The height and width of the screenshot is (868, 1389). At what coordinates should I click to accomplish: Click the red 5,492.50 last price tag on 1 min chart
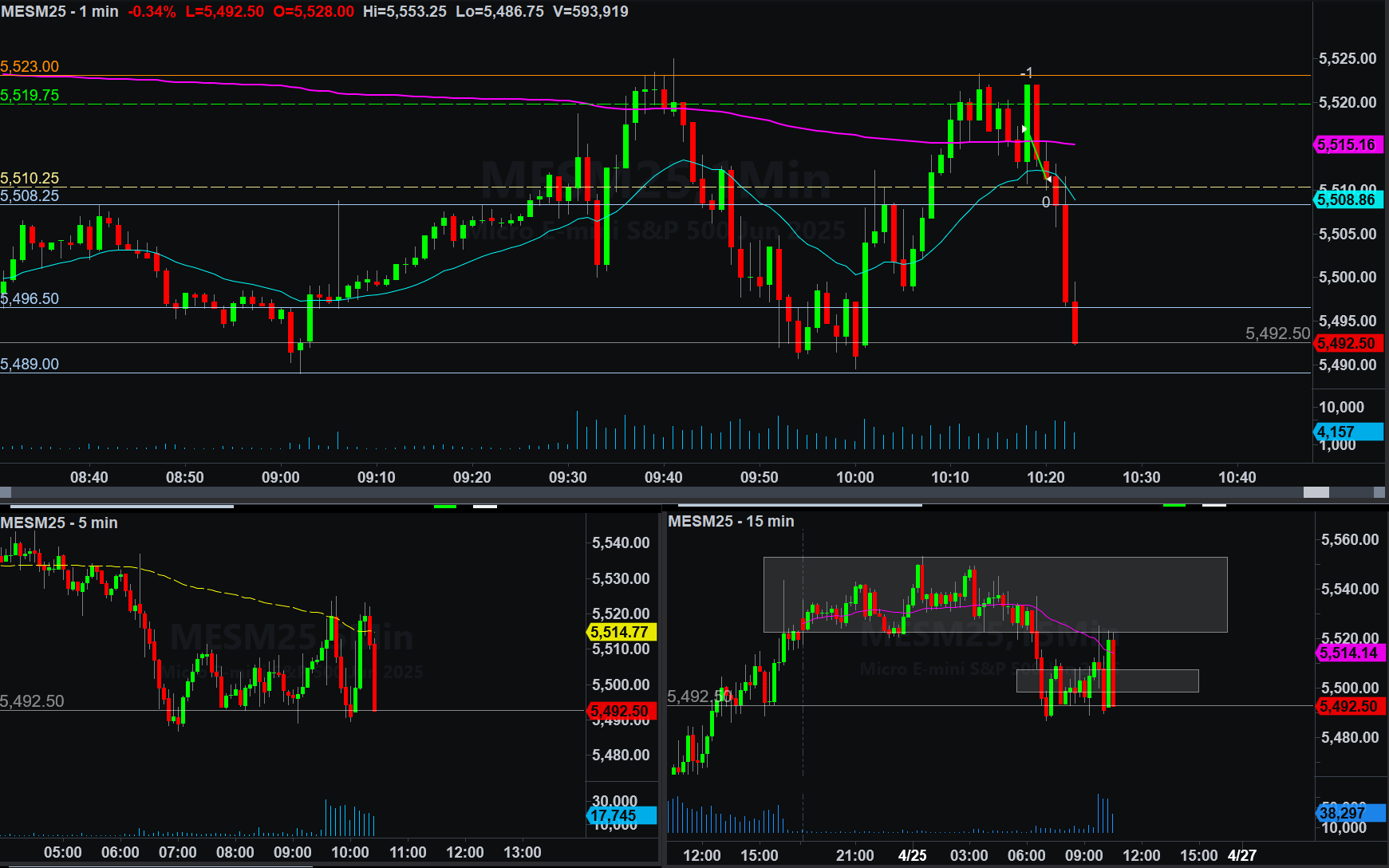[x=1347, y=343]
